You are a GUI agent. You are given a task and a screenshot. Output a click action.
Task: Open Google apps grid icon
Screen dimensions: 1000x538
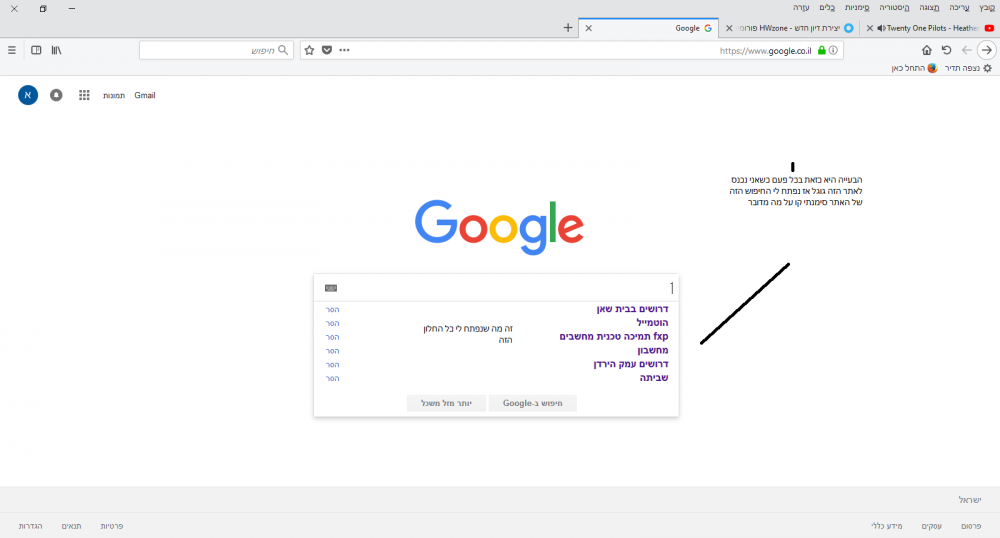pyautogui.click(x=84, y=95)
